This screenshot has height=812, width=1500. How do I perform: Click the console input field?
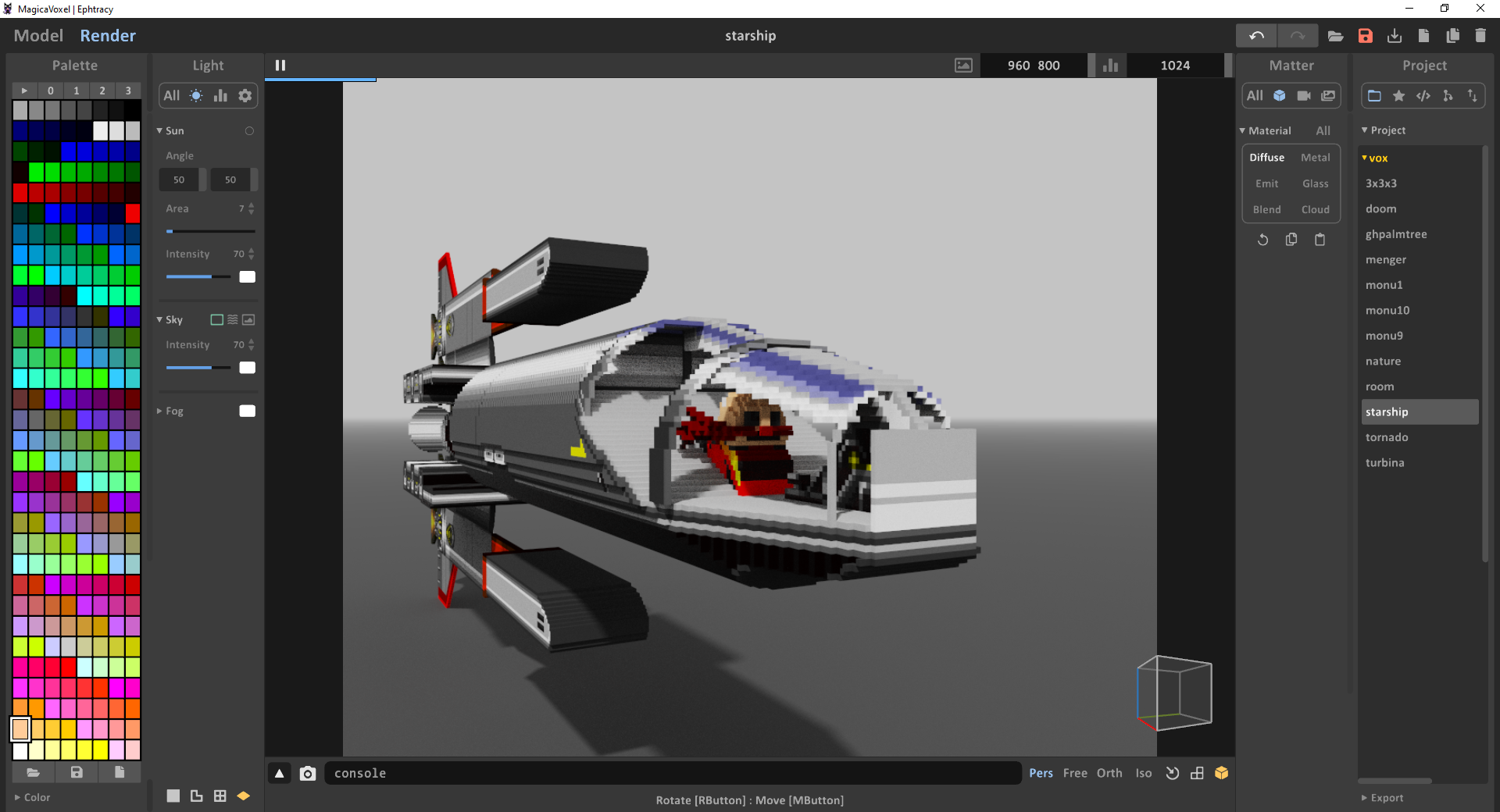click(x=673, y=773)
